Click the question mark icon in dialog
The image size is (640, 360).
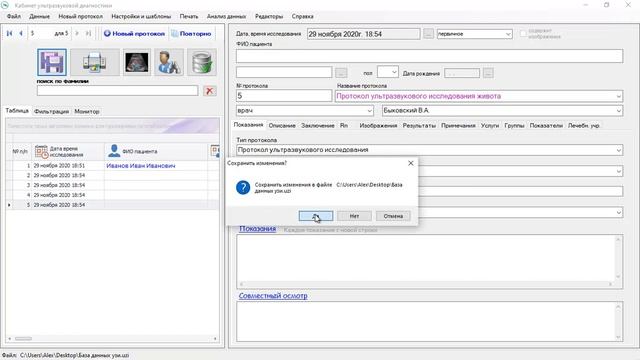[x=243, y=187]
